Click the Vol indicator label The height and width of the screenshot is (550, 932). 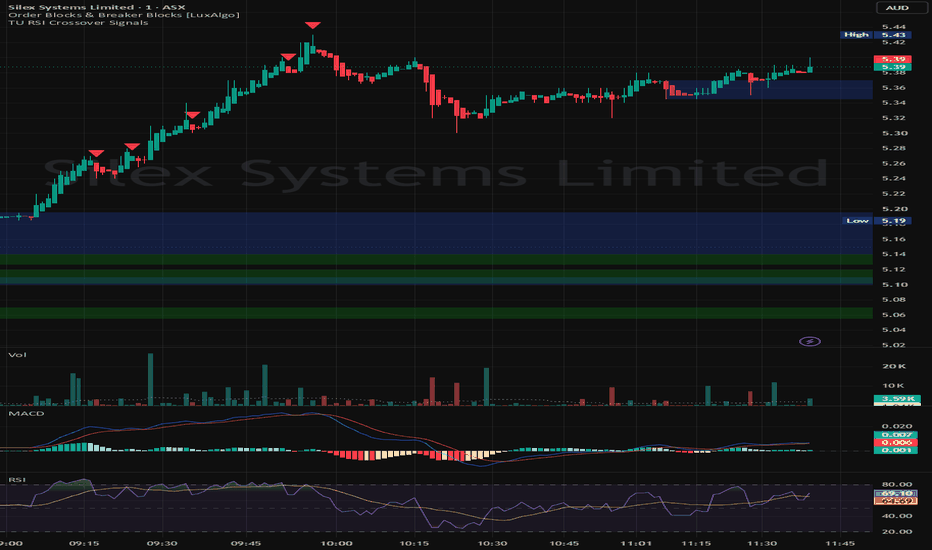[17, 355]
